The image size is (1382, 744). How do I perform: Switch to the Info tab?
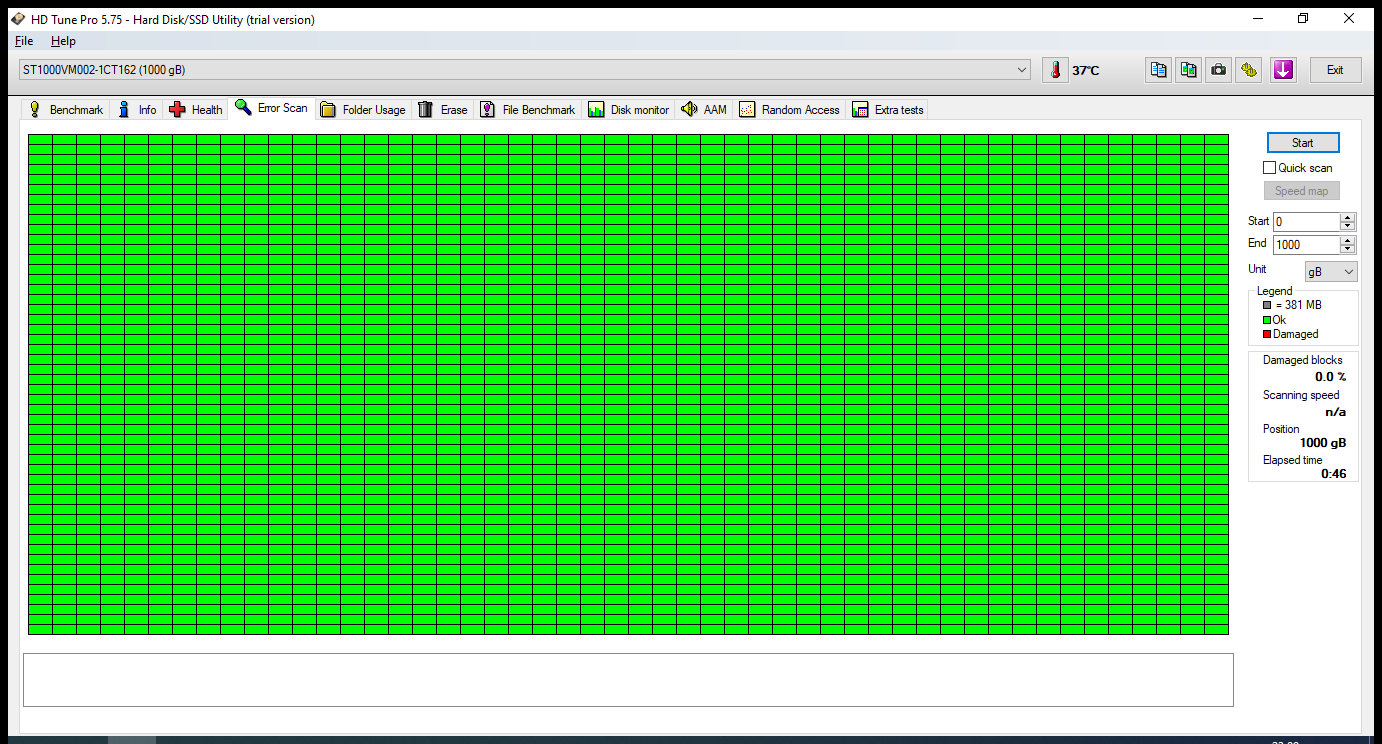[x=136, y=110]
